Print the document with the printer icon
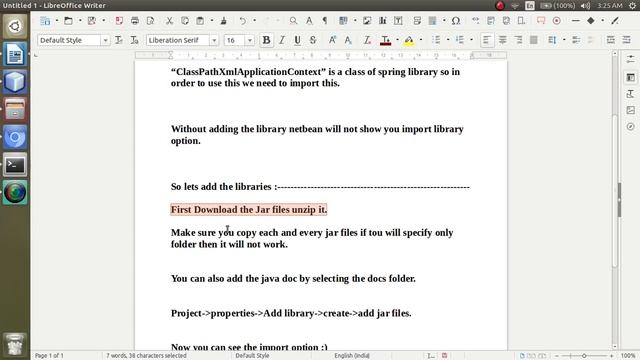The width and height of the screenshot is (640, 360). pyautogui.click(x=135, y=21)
